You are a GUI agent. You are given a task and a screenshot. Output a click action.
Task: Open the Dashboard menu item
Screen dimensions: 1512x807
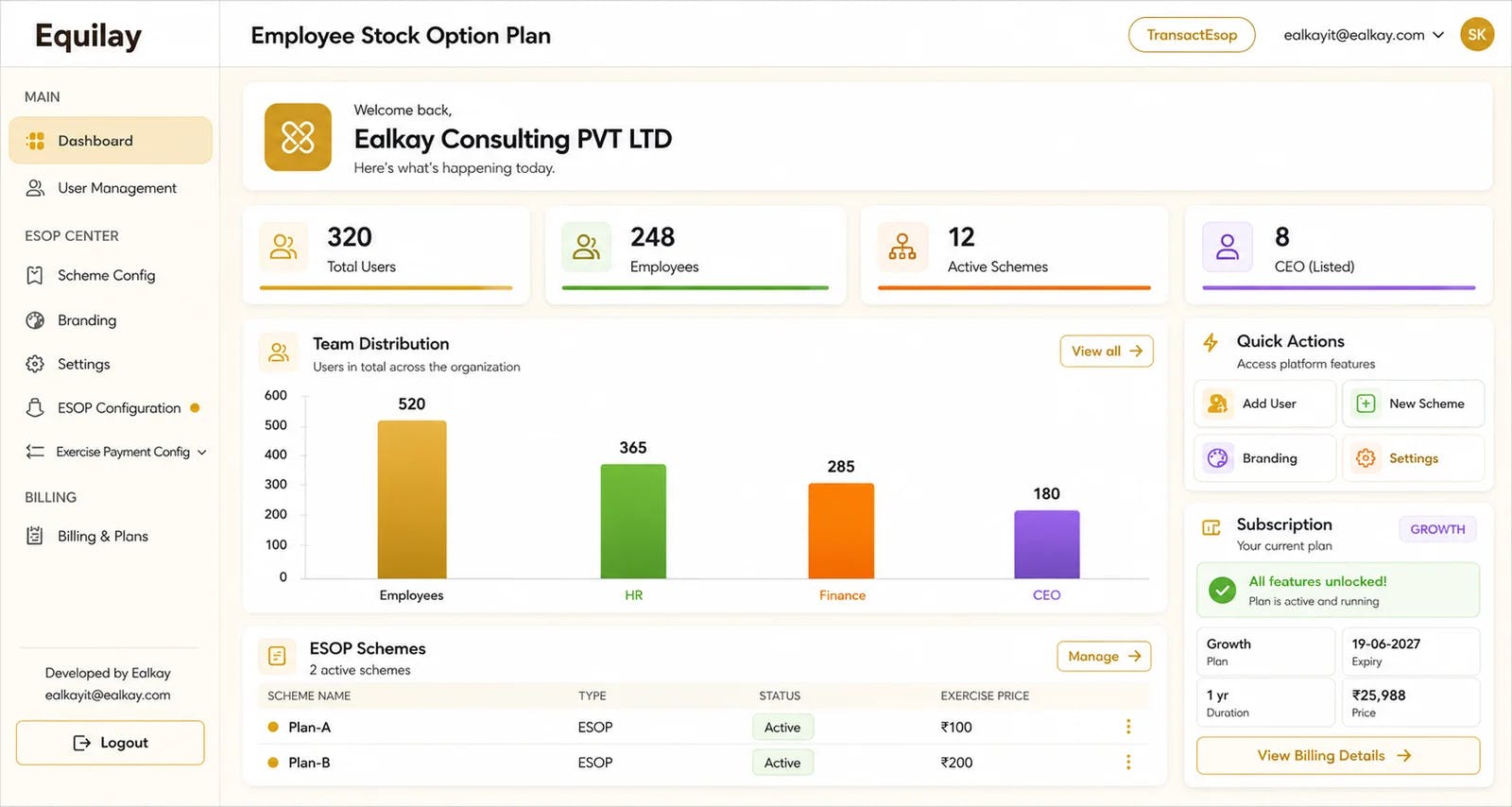point(111,141)
